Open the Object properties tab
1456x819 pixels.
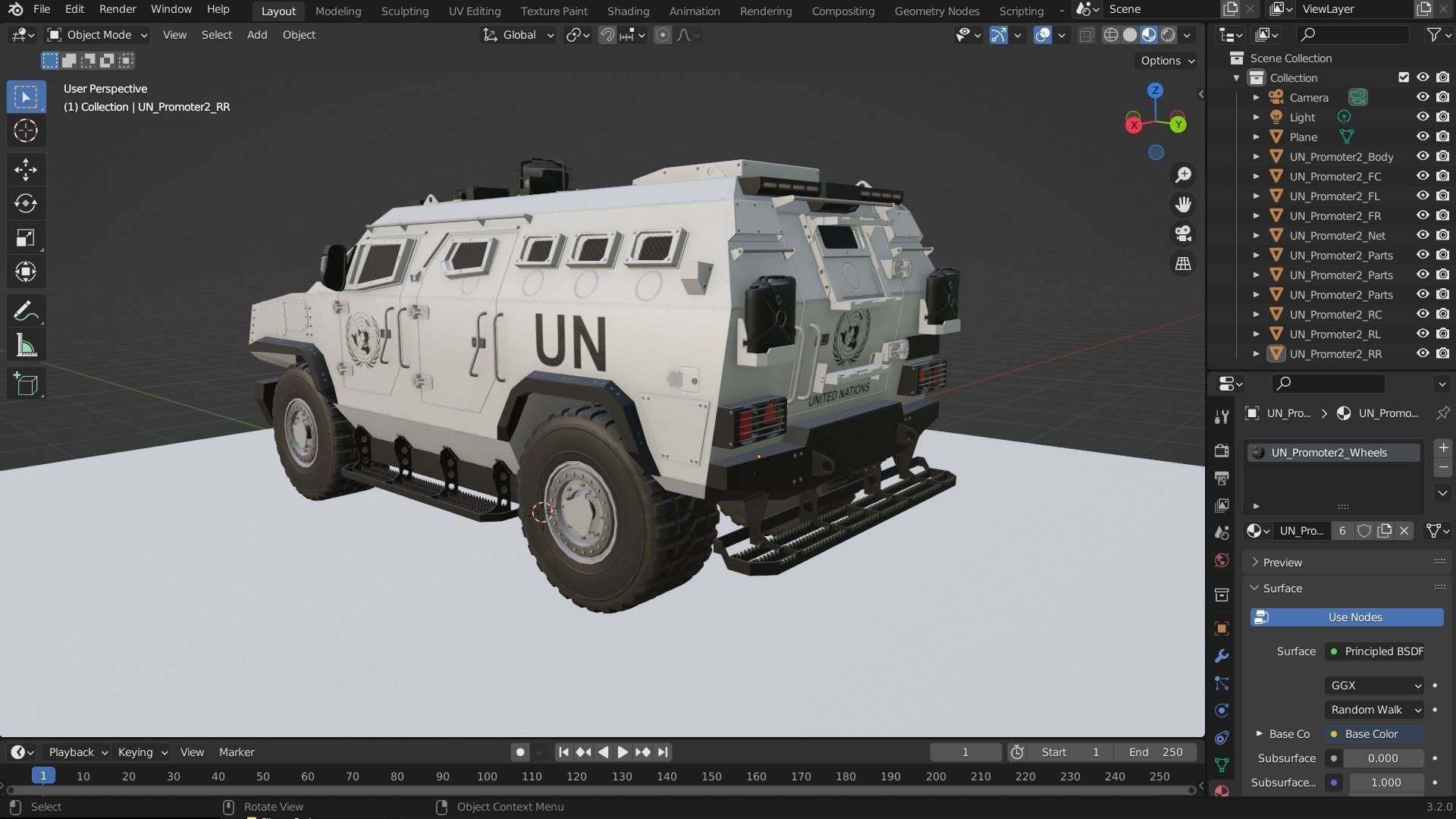(1222, 629)
